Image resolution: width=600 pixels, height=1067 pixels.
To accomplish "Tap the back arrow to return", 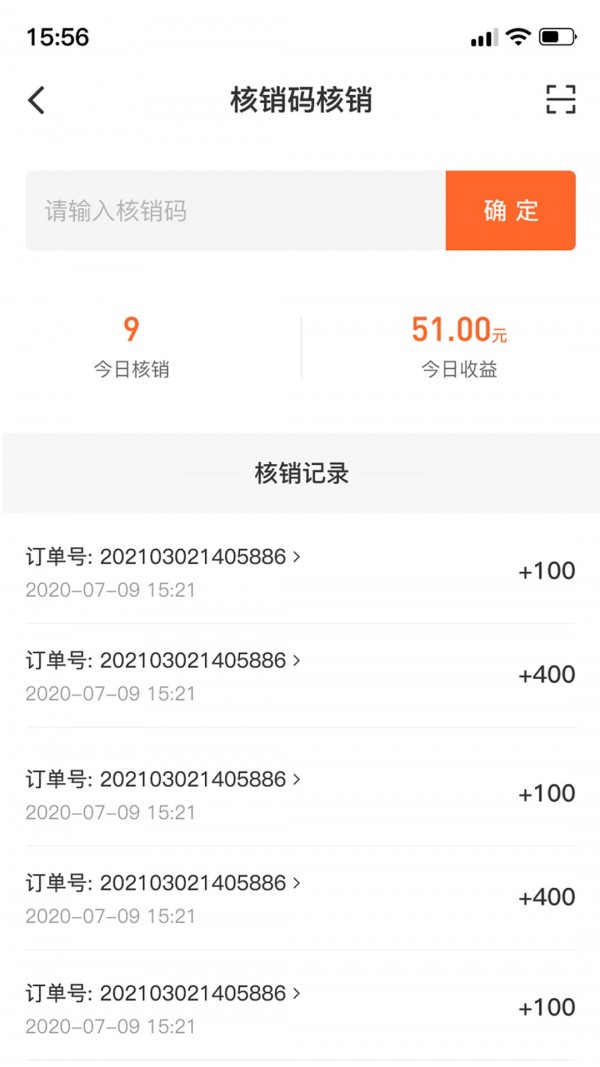I will pos(36,100).
